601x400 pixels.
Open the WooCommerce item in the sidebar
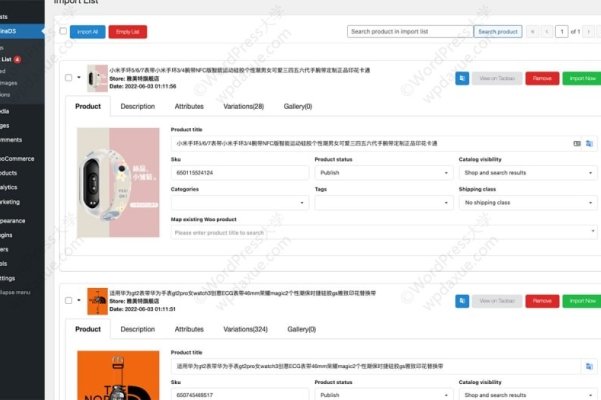click(17, 159)
